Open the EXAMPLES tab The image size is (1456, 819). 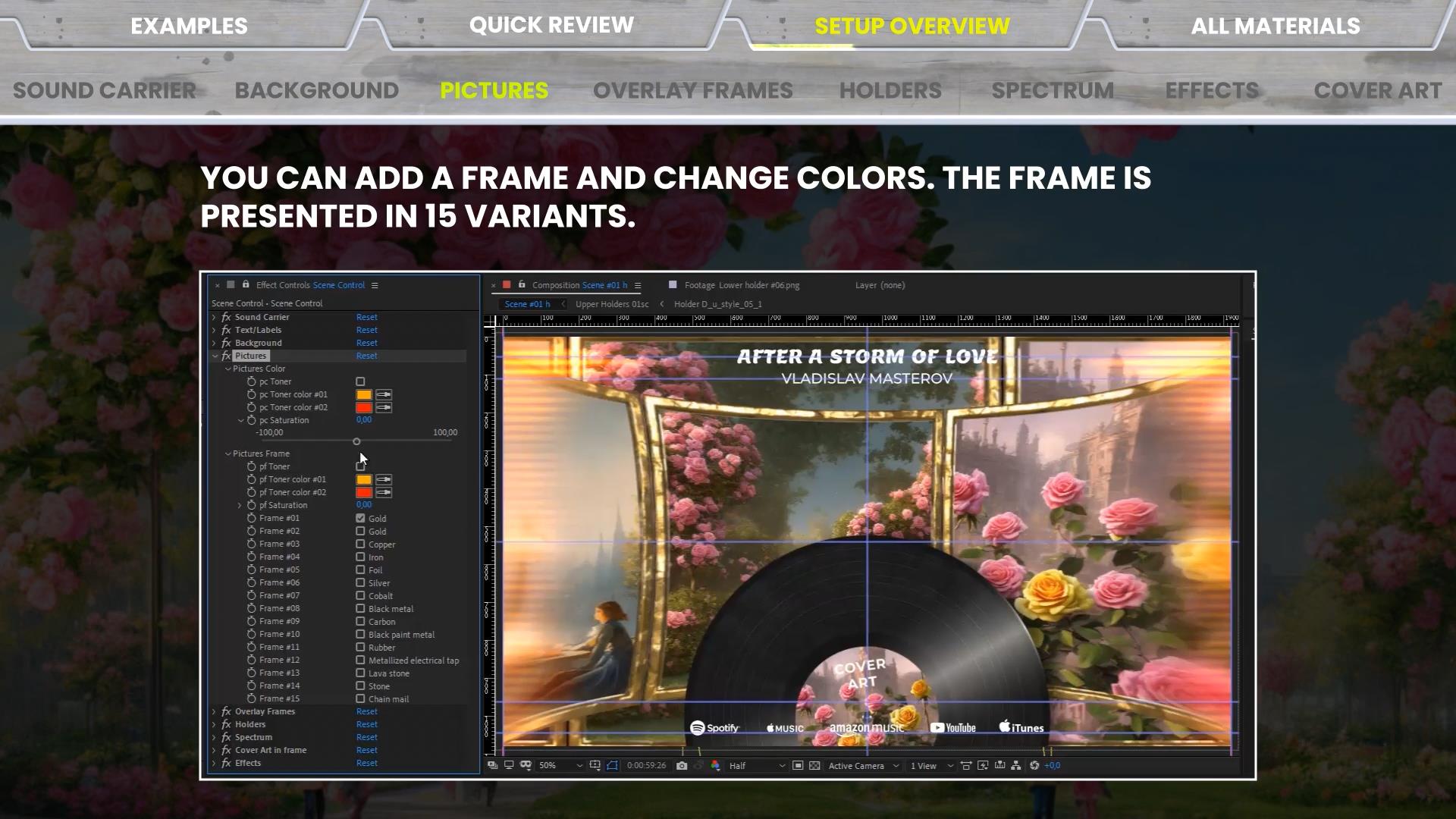pyautogui.click(x=189, y=26)
